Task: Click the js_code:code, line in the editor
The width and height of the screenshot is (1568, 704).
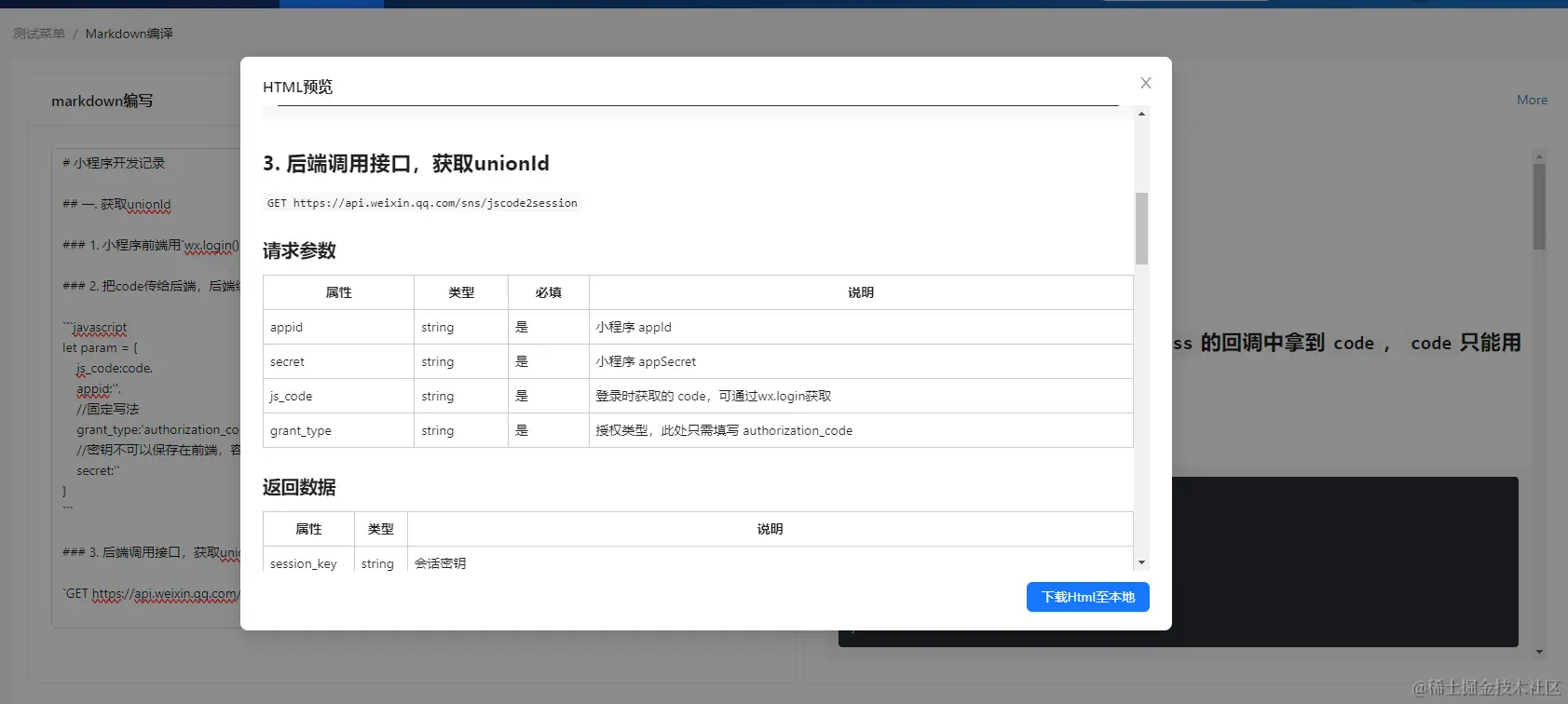Action: tap(115, 368)
